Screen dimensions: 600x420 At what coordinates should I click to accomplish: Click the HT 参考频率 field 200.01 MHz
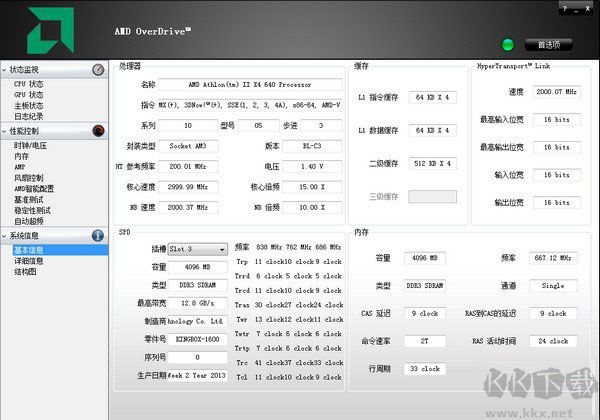188,166
